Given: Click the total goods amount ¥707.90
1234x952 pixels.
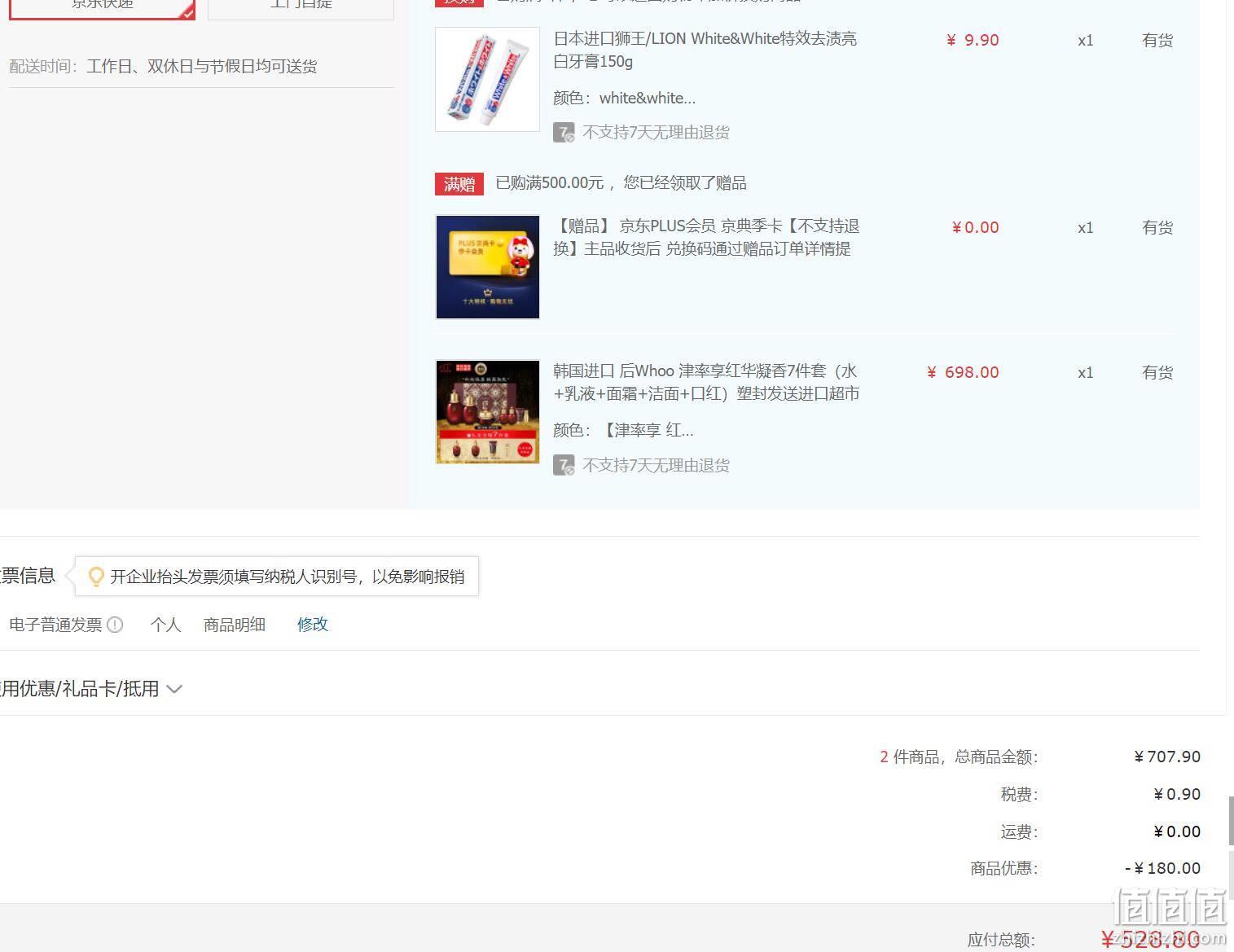Looking at the screenshot, I should pos(1167,757).
